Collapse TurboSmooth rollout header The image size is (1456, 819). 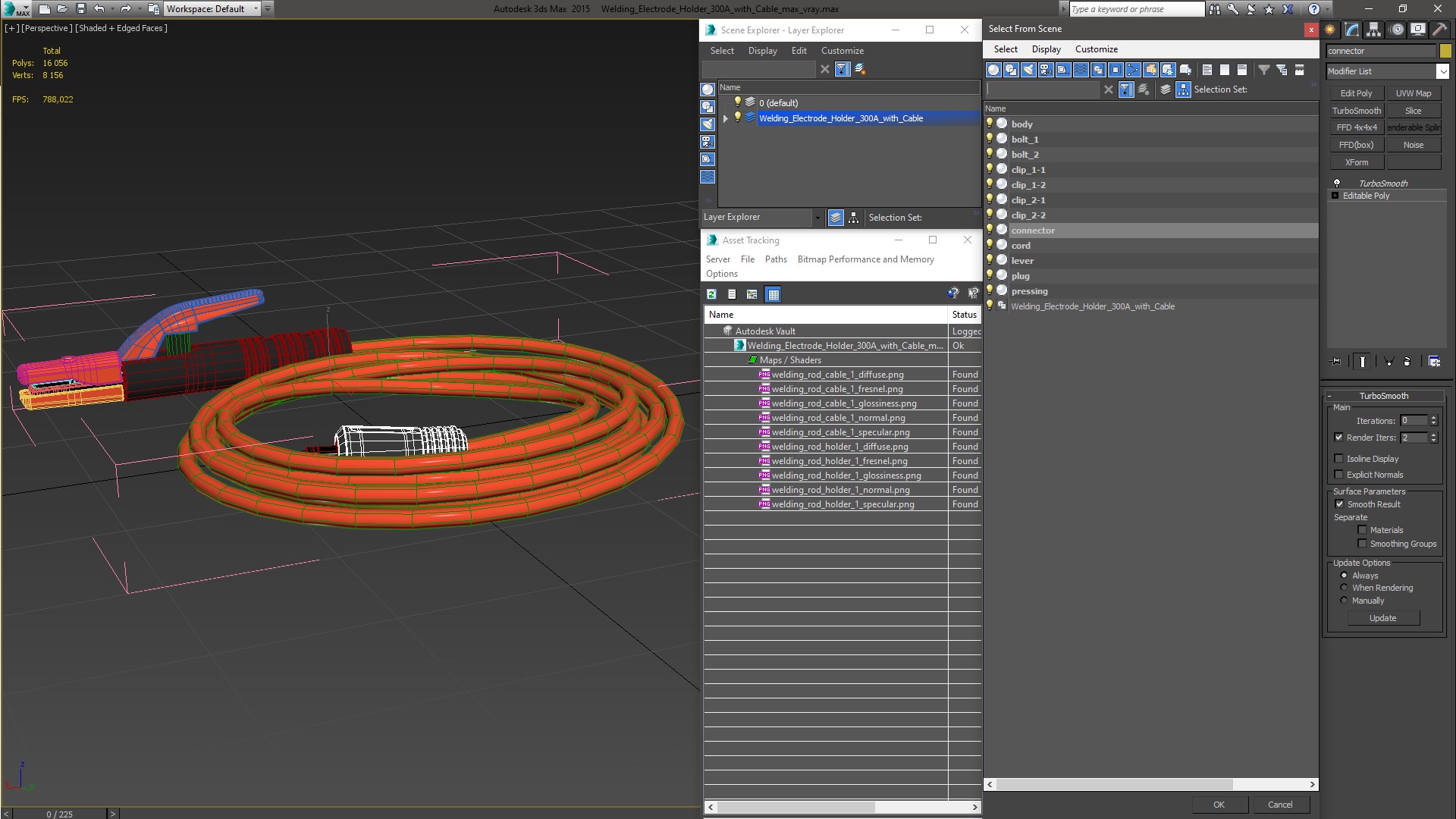click(1383, 396)
